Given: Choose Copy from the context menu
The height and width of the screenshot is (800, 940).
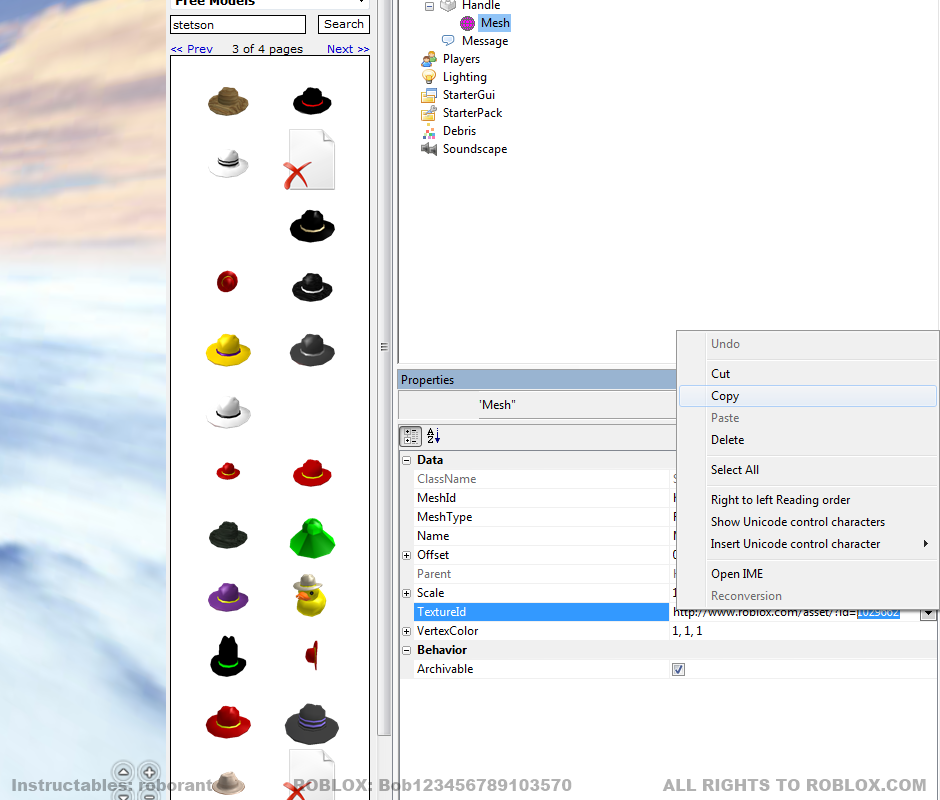Looking at the screenshot, I should pyautogui.click(x=724, y=395).
